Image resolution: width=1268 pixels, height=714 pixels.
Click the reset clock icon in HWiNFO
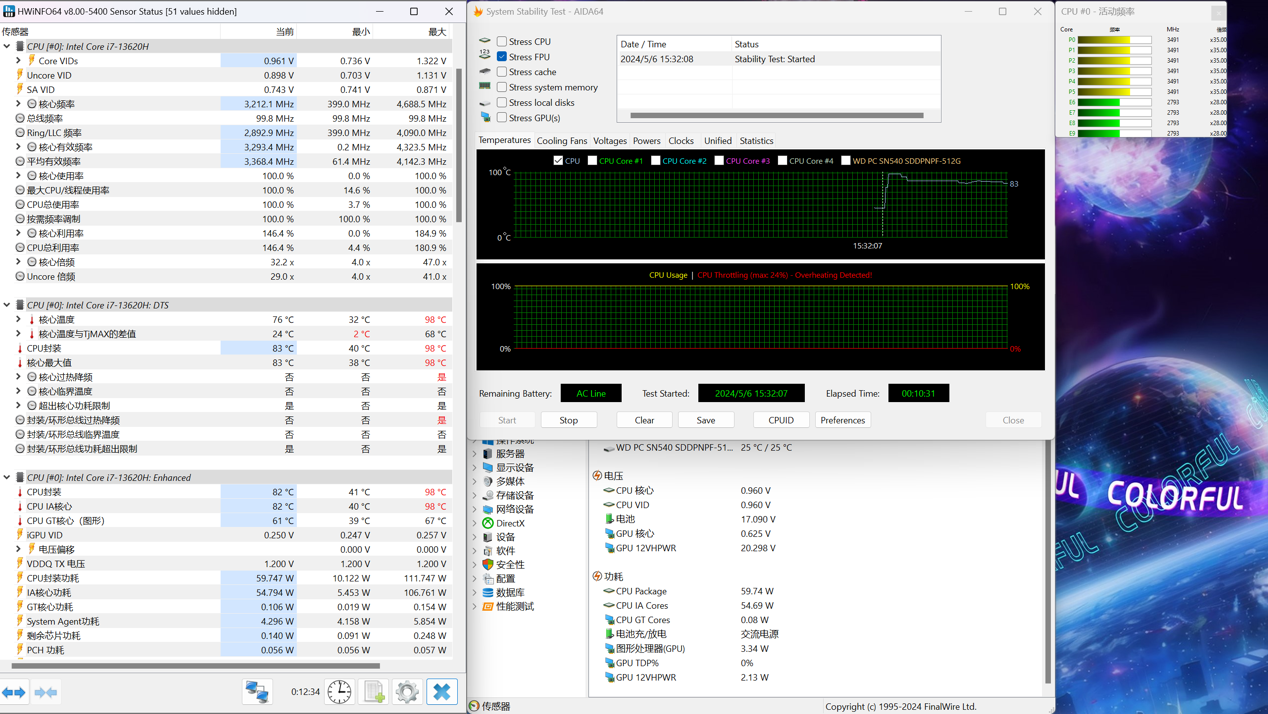coord(340,692)
